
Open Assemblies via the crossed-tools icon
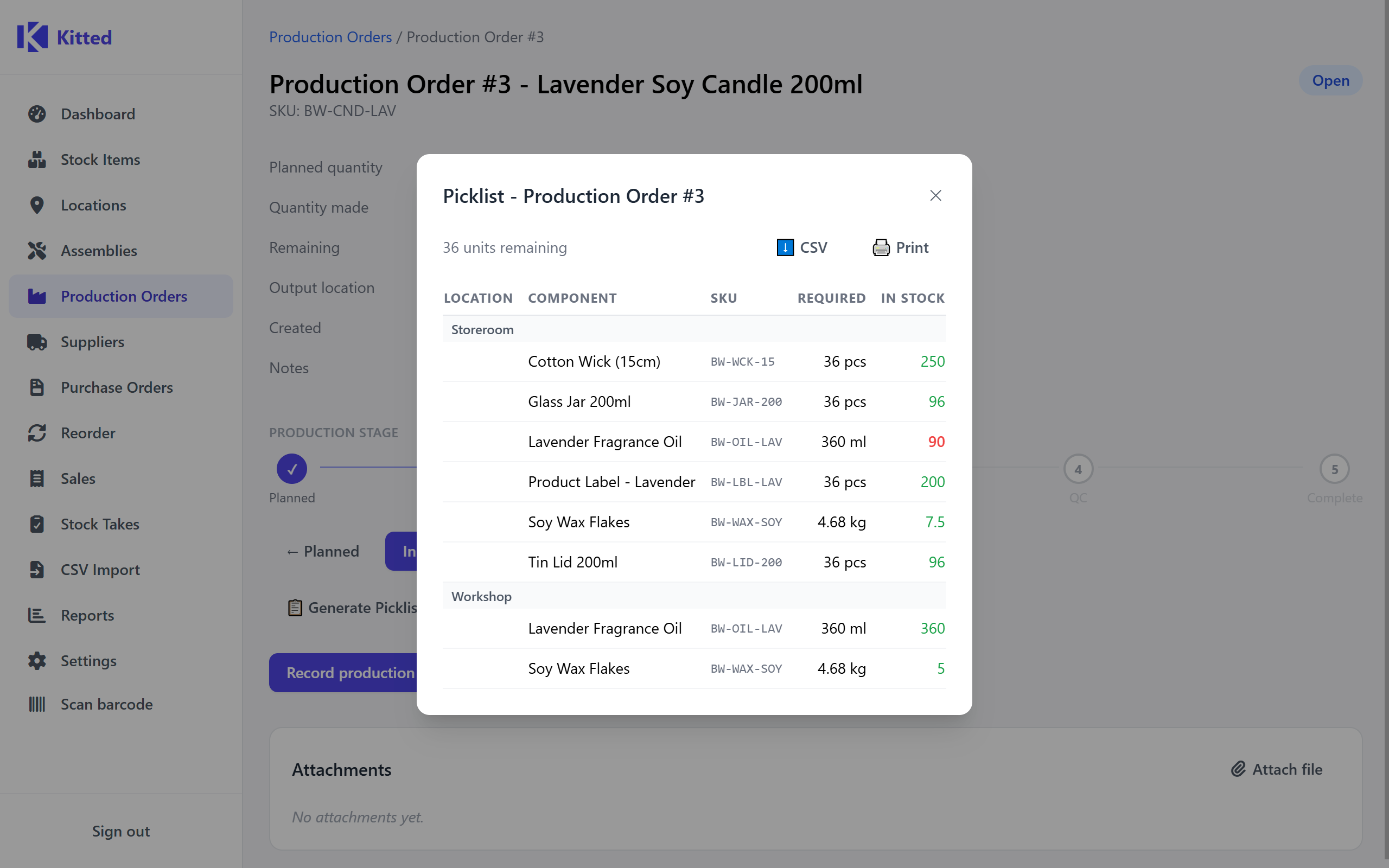click(37, 250)
